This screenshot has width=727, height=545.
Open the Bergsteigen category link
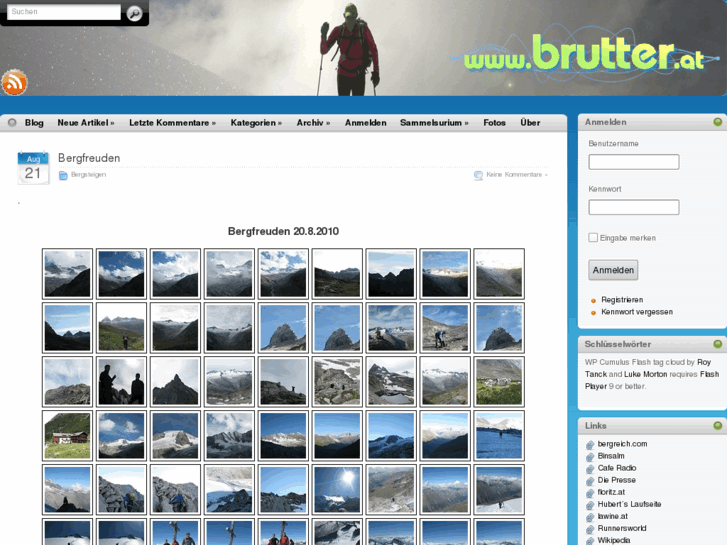click(x=88, y=174)
